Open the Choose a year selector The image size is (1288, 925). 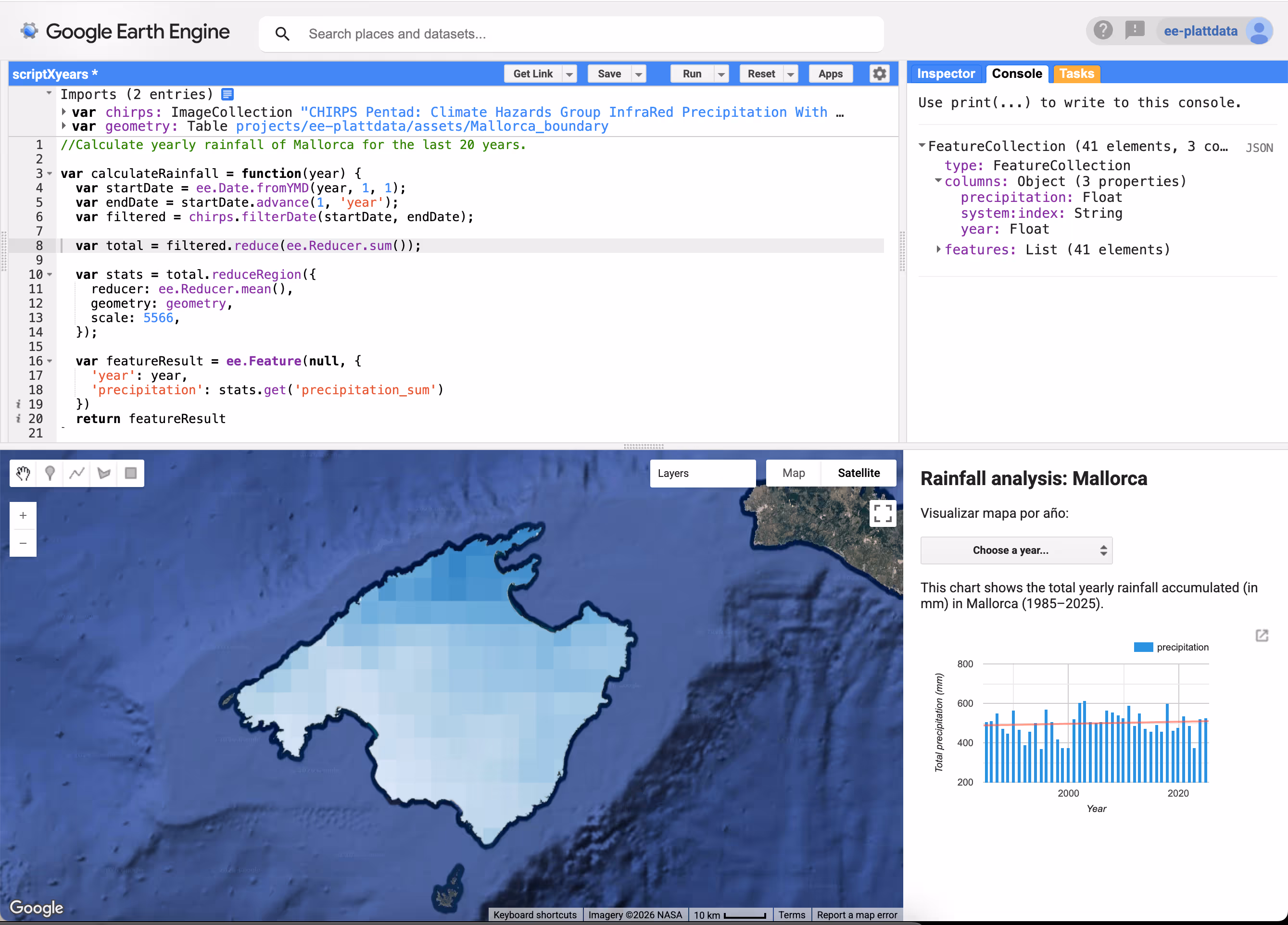1016,550
